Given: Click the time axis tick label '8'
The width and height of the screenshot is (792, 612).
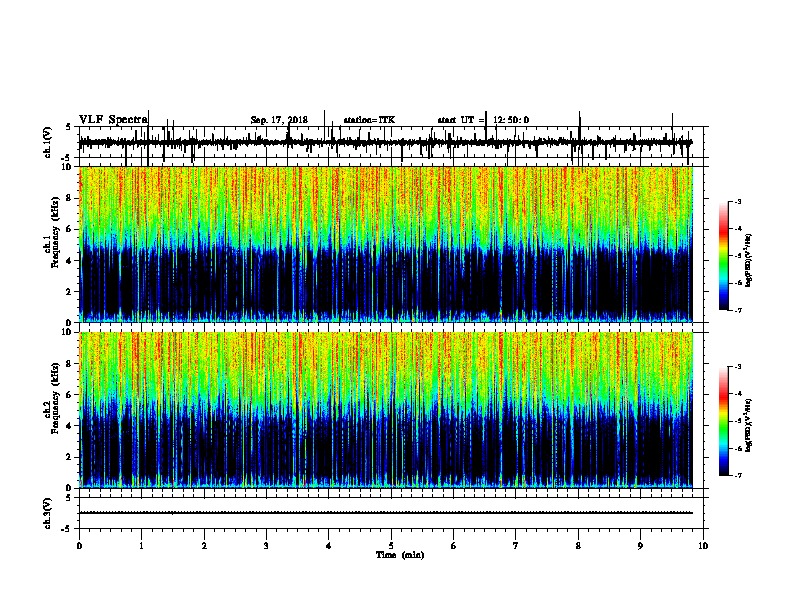Looking at the screenshot, I should click(x=578, y=546).
